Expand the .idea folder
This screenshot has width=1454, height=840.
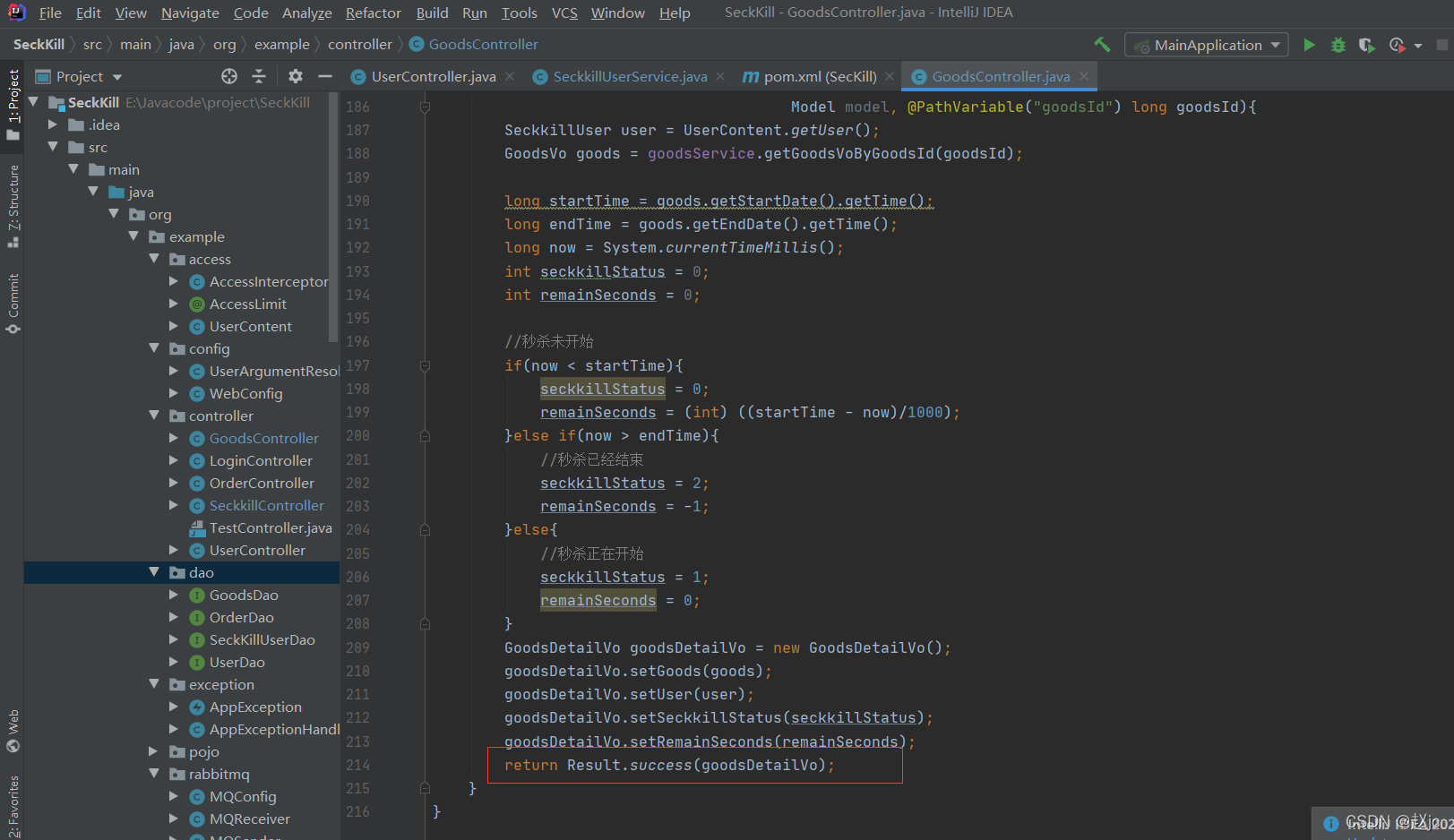(53, 124)
